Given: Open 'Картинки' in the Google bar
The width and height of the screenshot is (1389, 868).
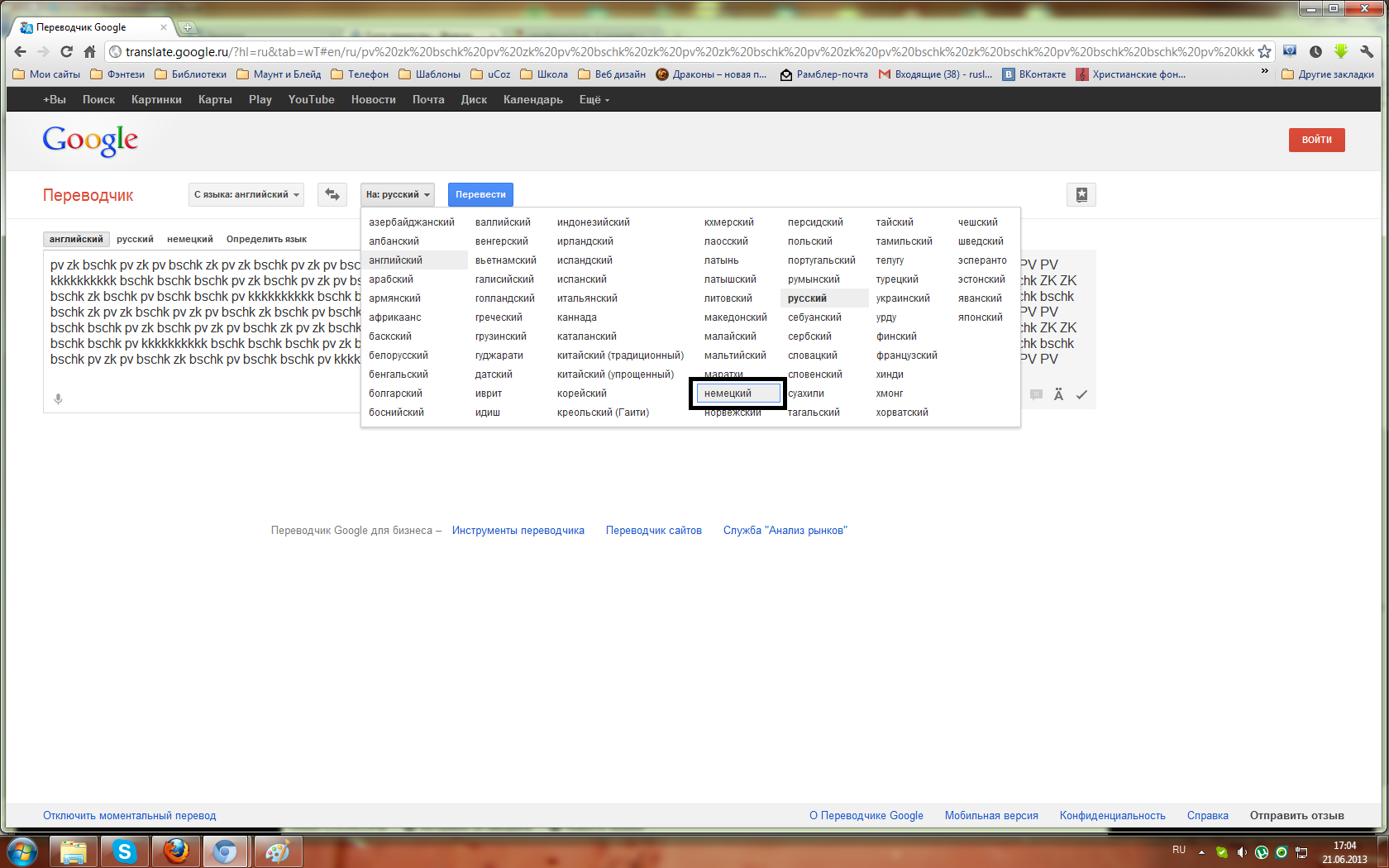Looking at the screenshot, I should (x=156, y=100).
